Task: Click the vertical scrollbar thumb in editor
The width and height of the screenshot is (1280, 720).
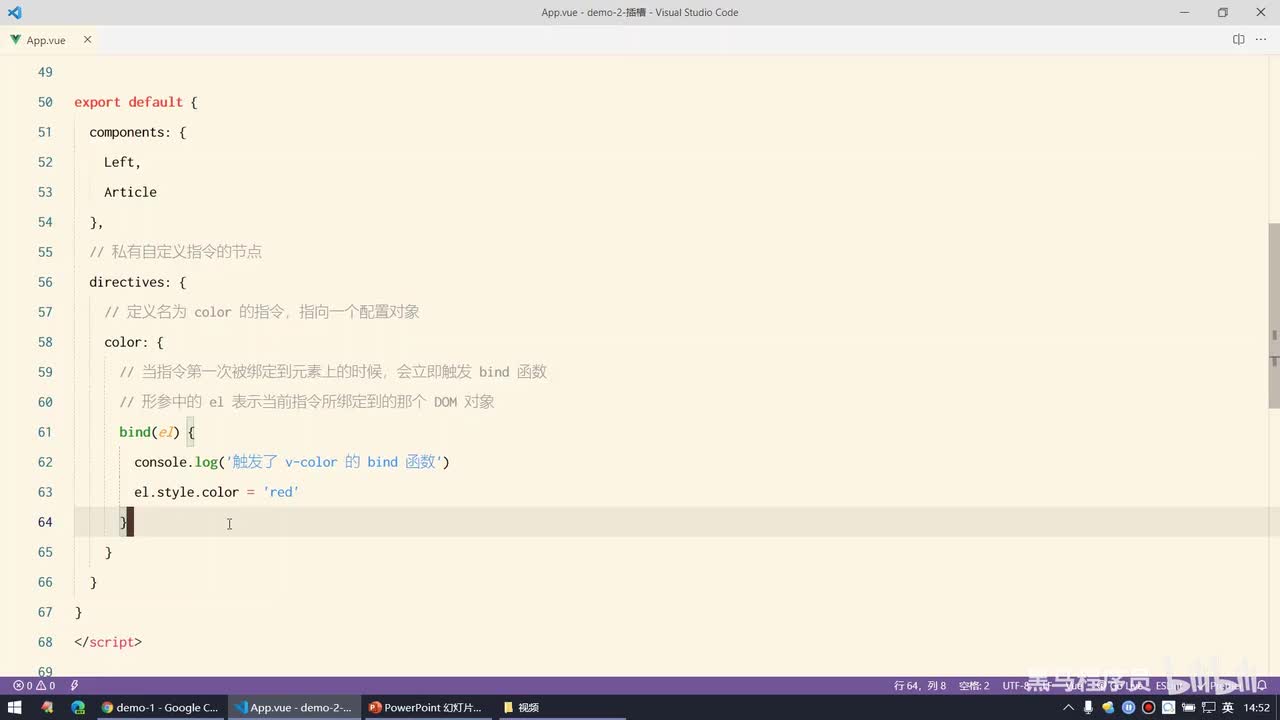Action: coord(1274,315)
